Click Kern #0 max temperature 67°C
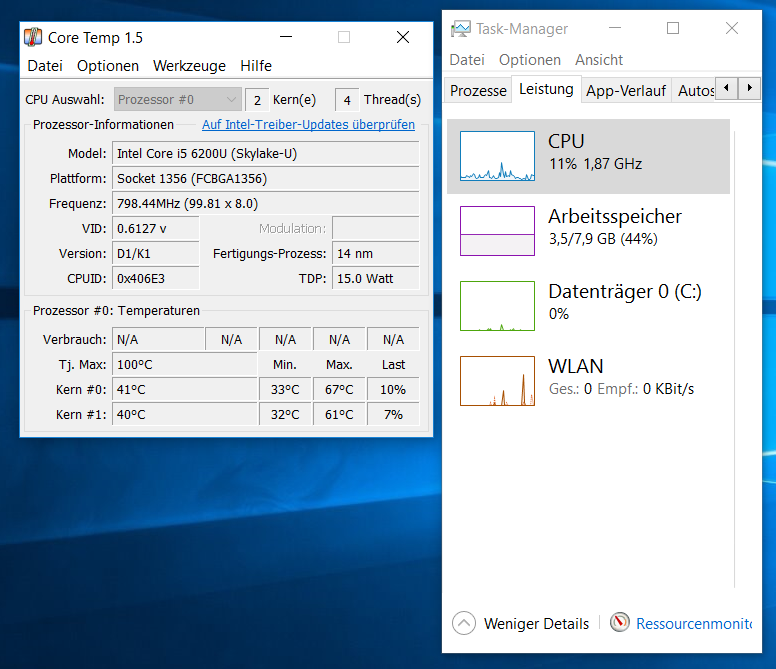 pyautogui.click(x=339, y=390)
